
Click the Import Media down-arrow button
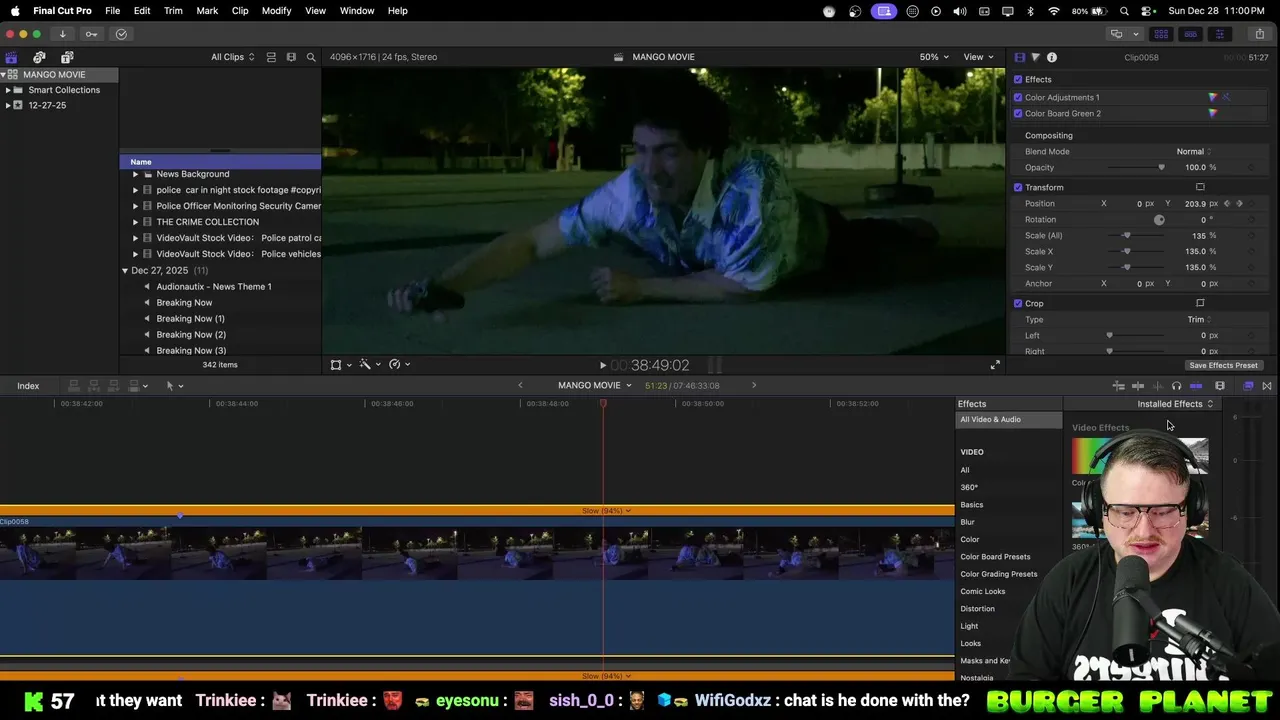(x=62, y=34)
